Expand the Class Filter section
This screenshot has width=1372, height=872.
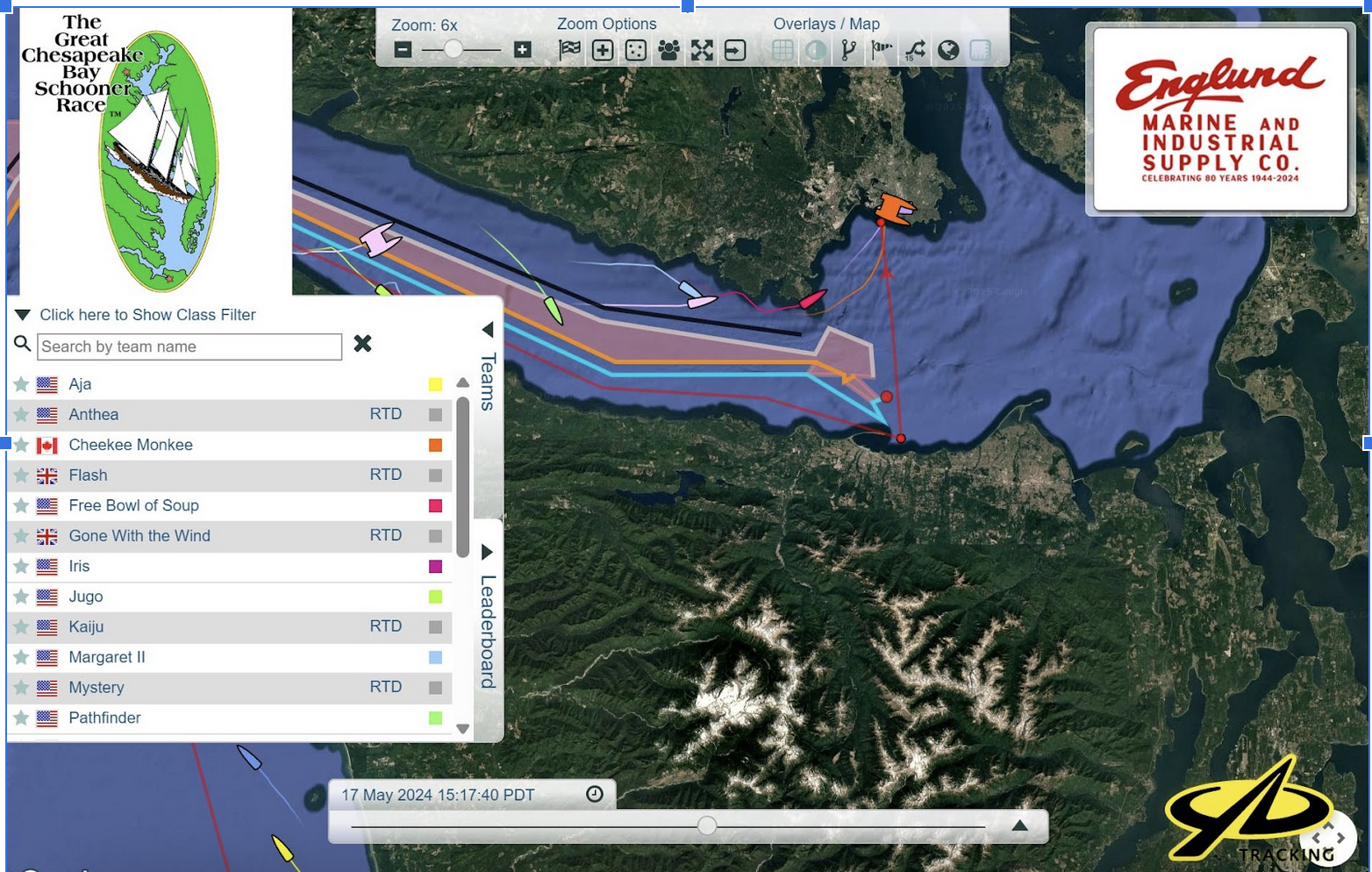24,315
